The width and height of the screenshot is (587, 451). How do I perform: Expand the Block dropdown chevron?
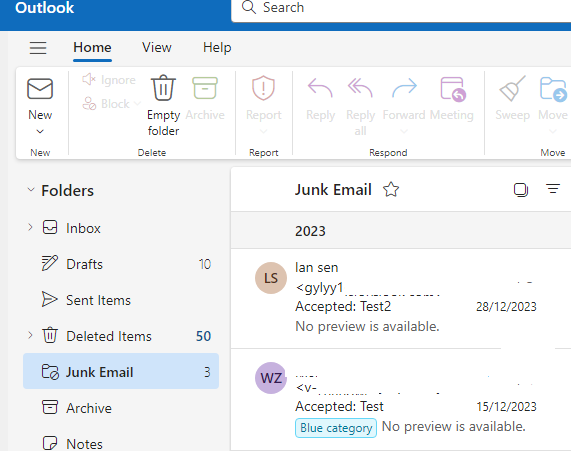tap(137, 103)
